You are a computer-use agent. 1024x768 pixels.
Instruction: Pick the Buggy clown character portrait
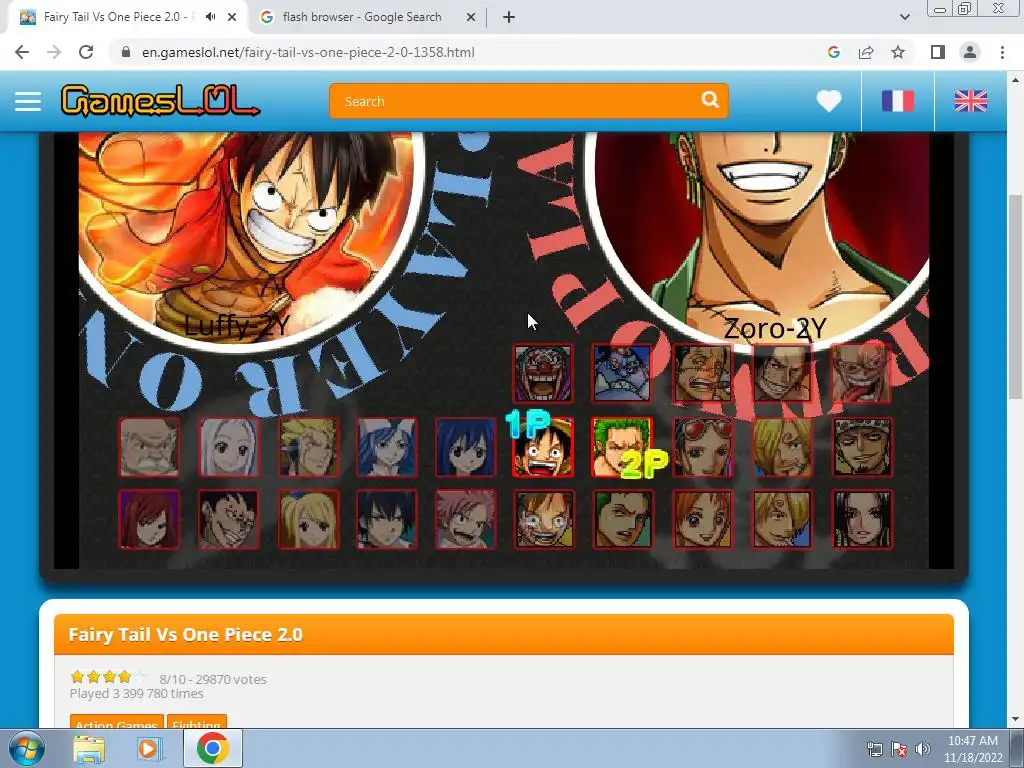click(543, 374)
